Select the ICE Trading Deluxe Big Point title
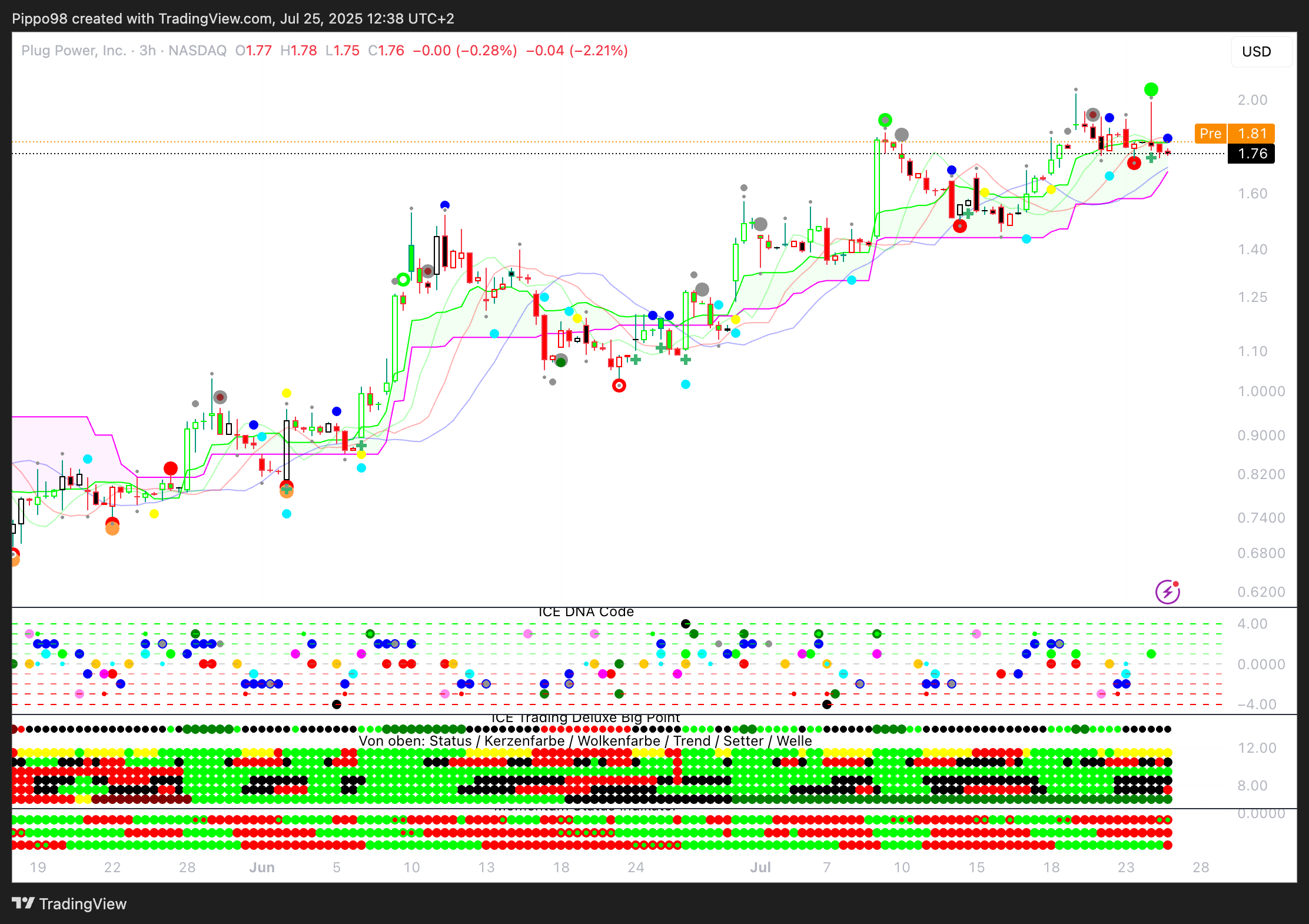 (585, 718)
